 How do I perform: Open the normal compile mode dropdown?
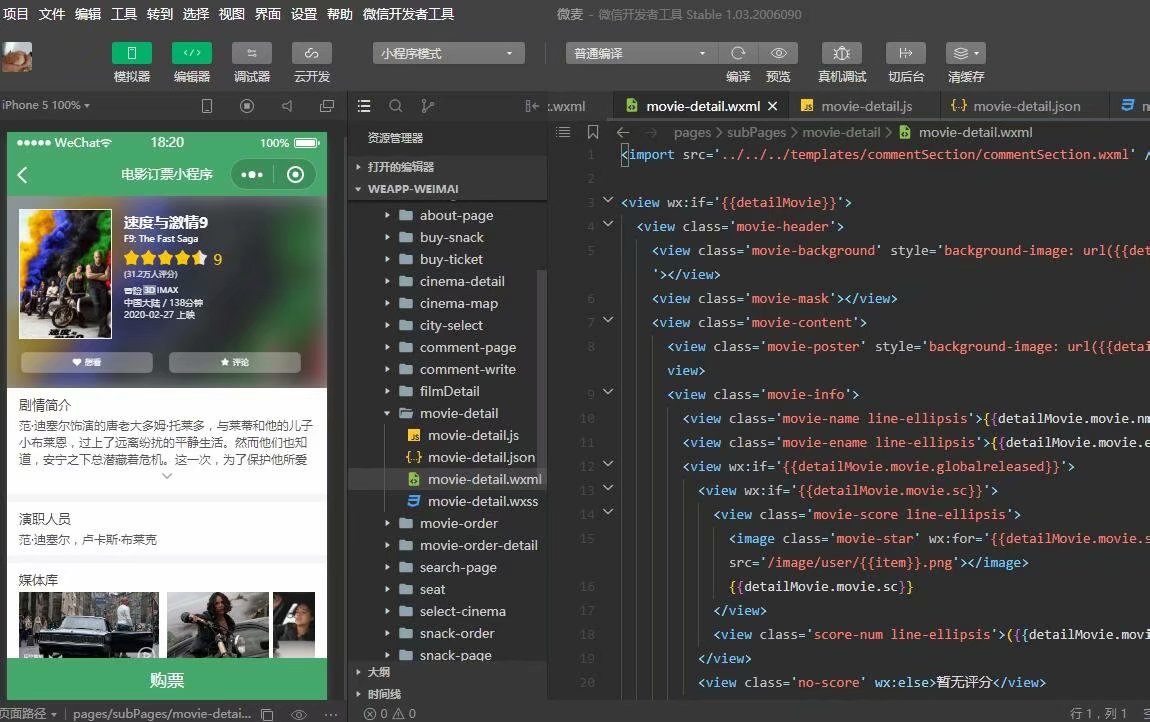(x=641, y=54)
